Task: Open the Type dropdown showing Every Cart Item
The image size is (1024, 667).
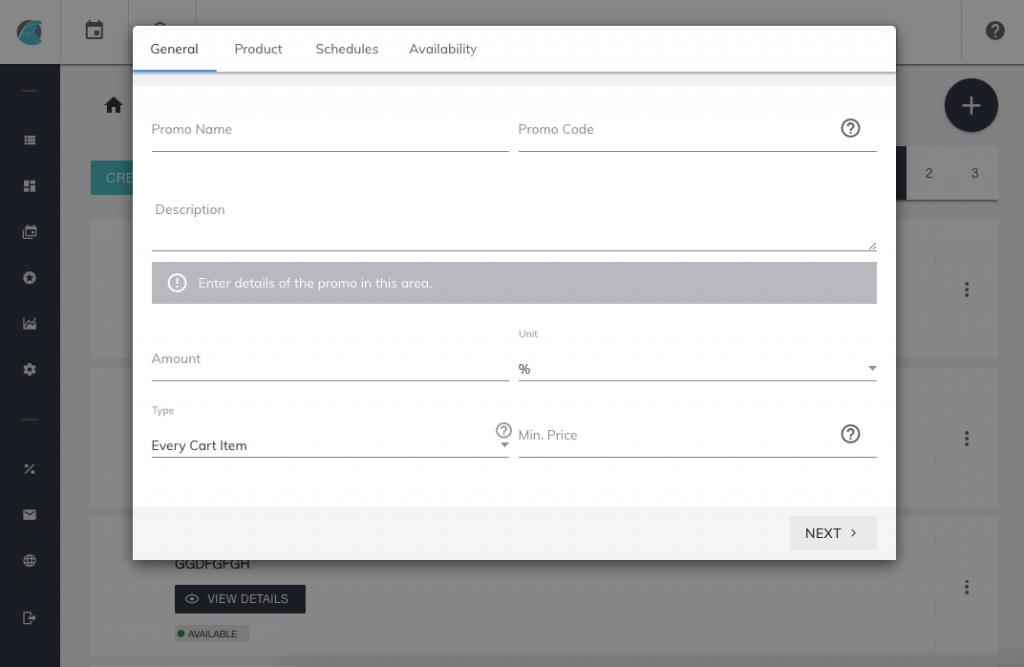Action: pos(330,446)
